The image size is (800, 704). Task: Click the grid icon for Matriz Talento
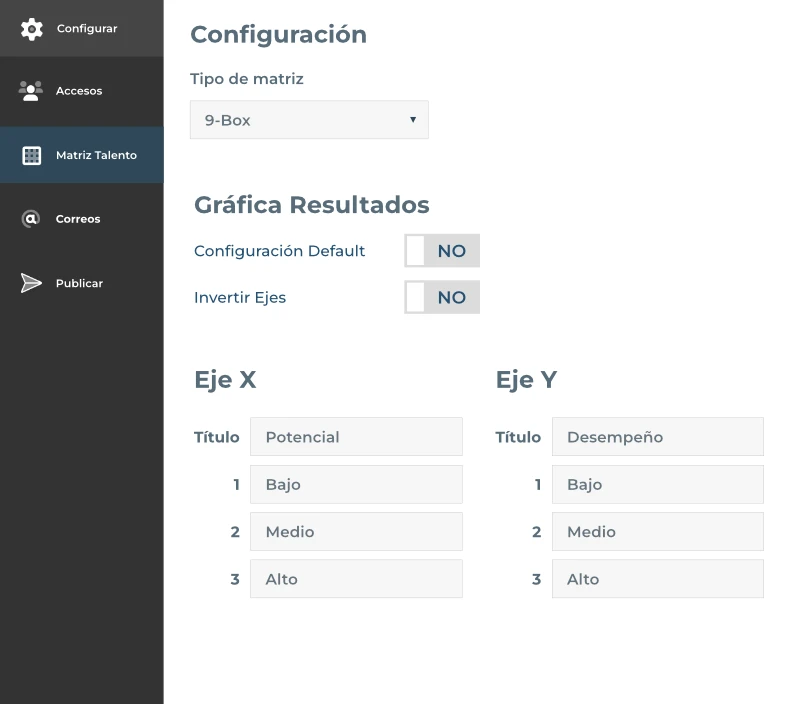pyautogui.click(x=31, y=156)
